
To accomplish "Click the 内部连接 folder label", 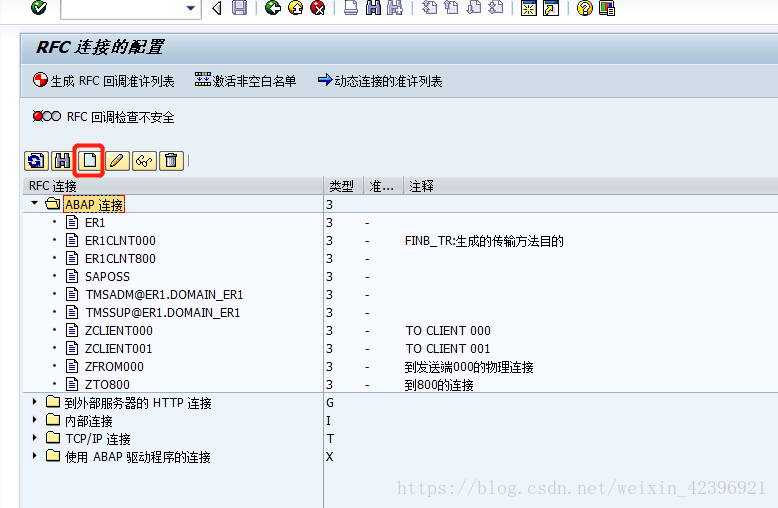I will (x=89, y=421).
